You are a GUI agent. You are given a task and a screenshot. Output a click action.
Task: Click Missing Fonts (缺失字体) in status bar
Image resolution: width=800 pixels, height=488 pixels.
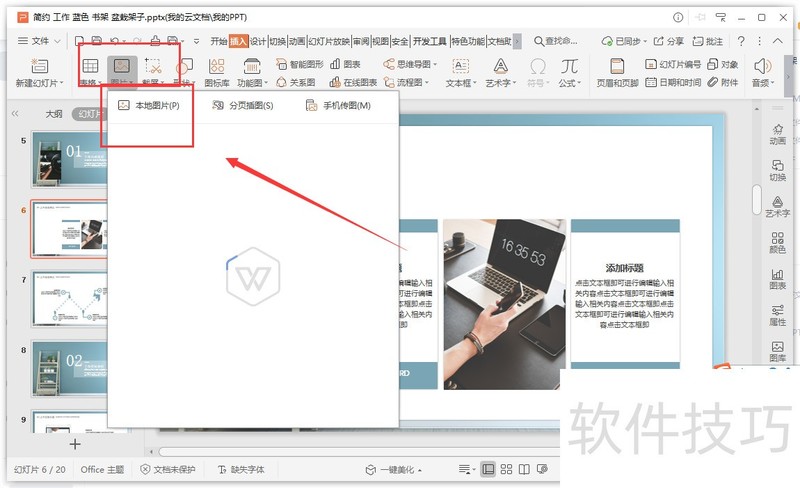[x=241, y=470]
